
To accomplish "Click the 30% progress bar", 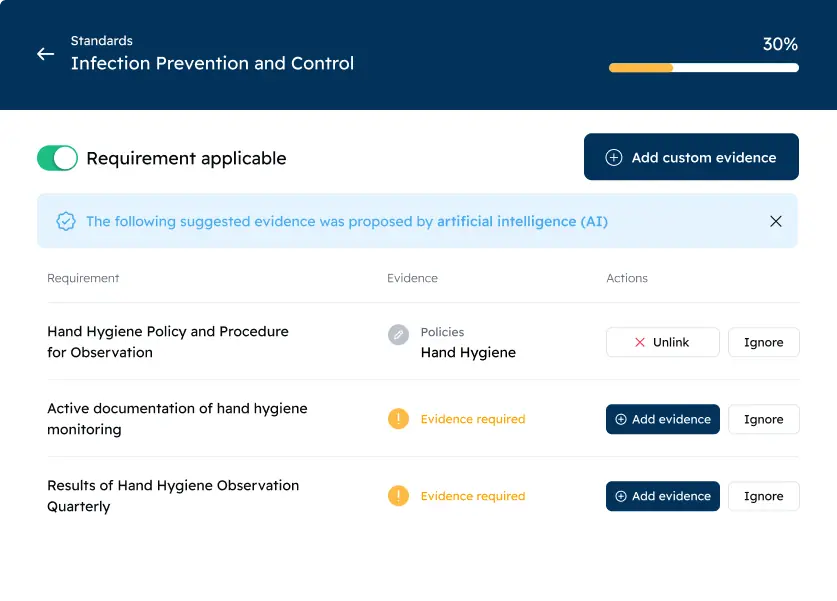I will click(703, 68).
